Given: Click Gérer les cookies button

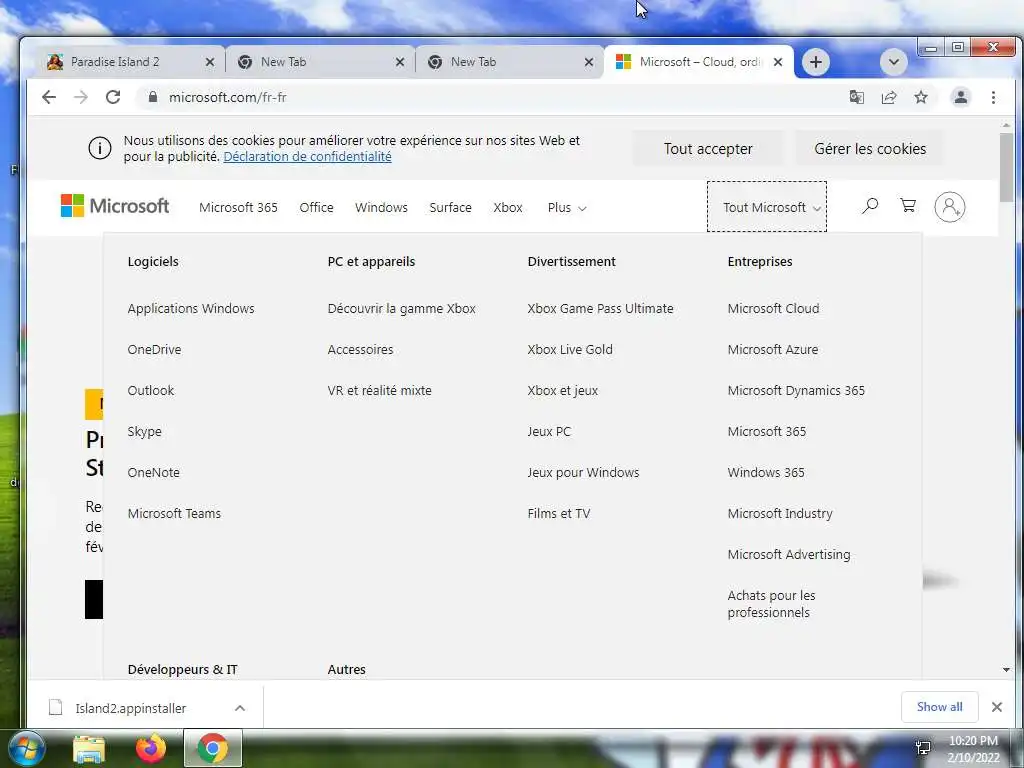Looking at the screenshot, I should [870, 149].
